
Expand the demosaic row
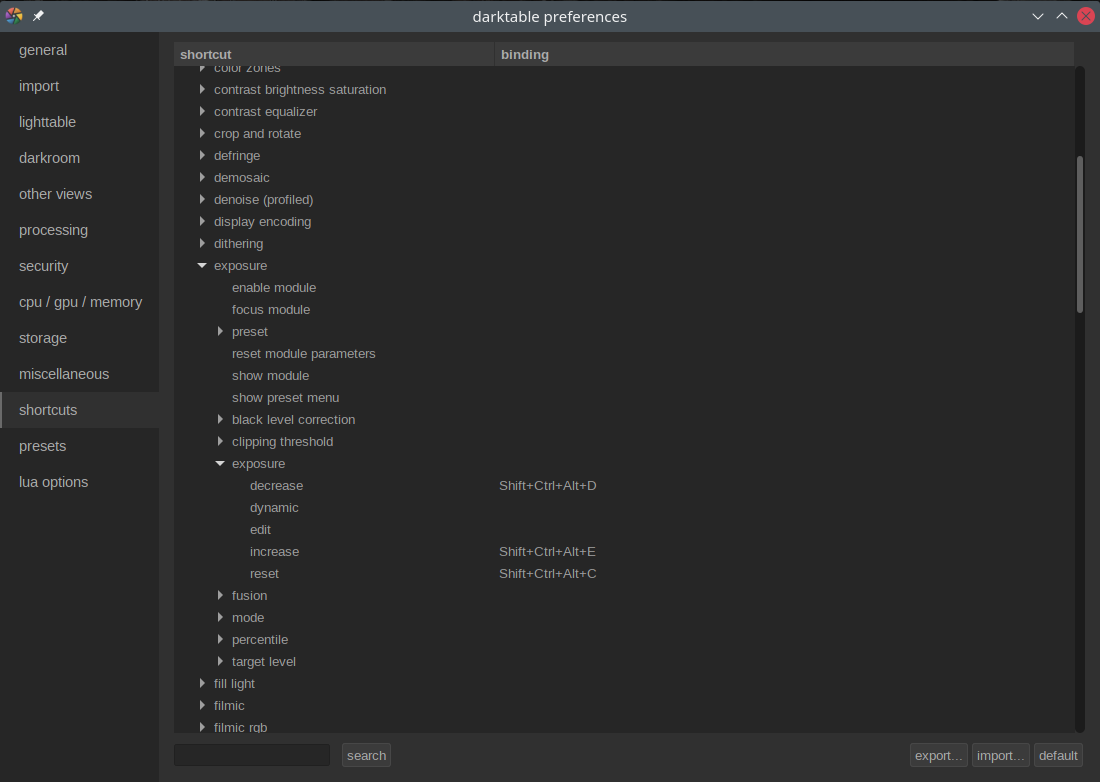[x=202, y=177]
